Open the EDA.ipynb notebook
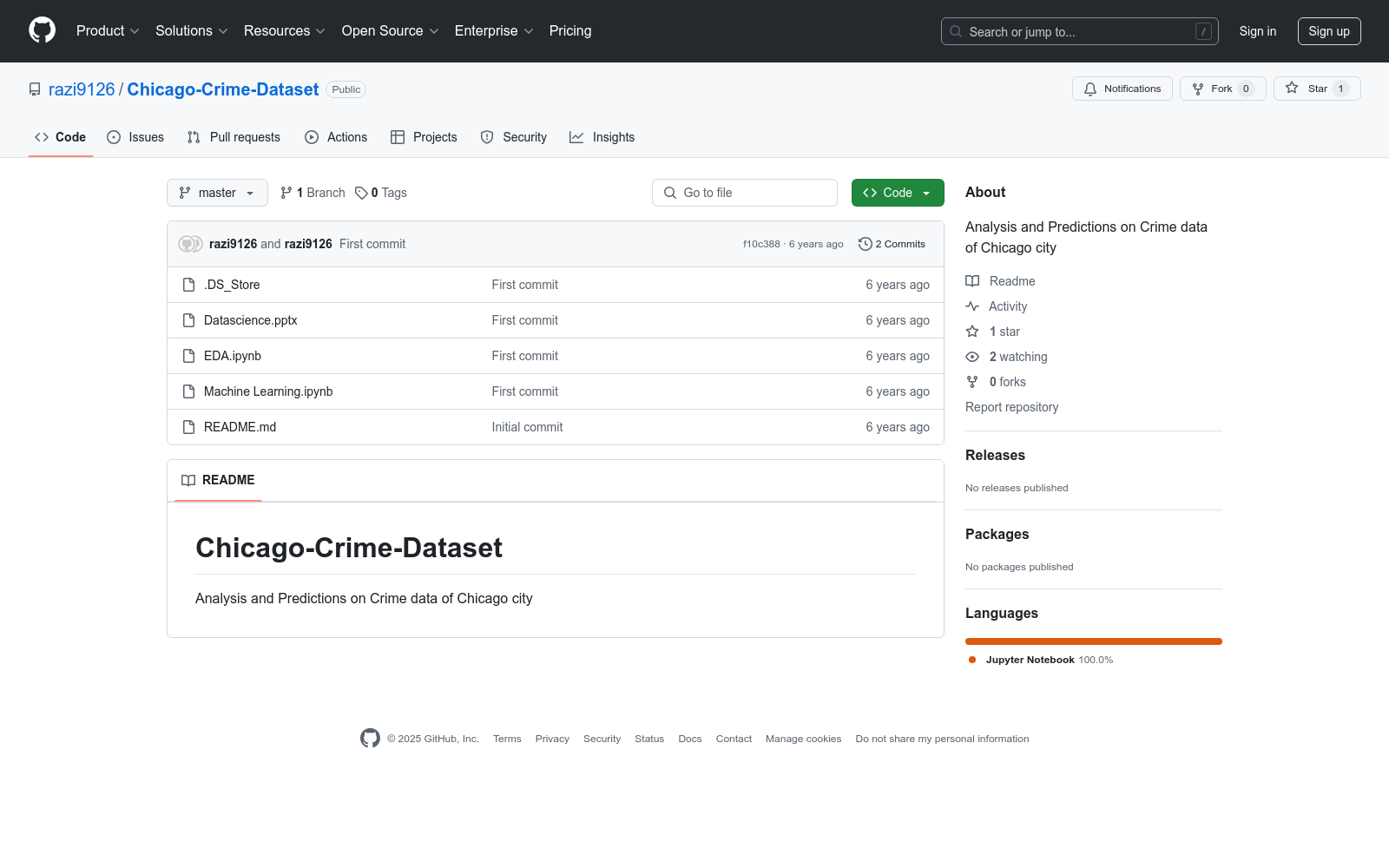The image size is (1389, 868). pos(233,356)
